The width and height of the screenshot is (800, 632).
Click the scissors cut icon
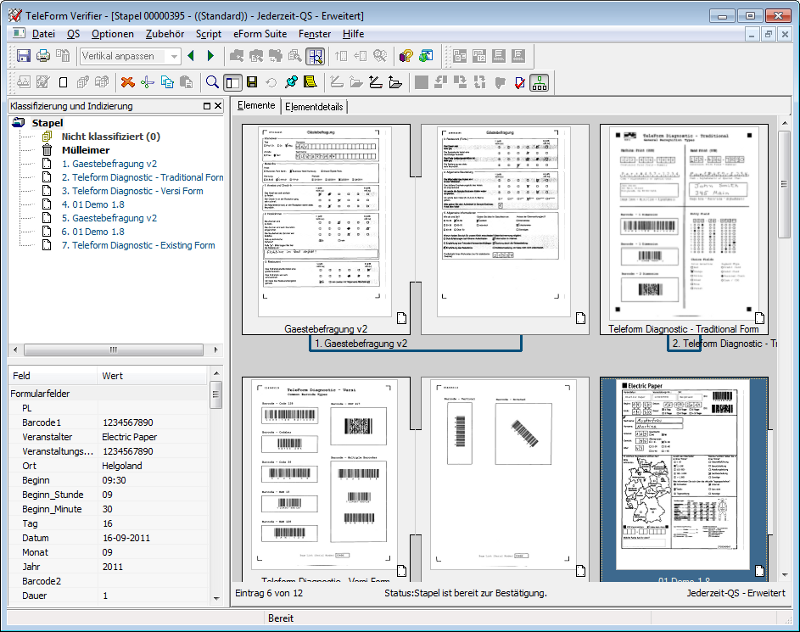coord(147,83)
